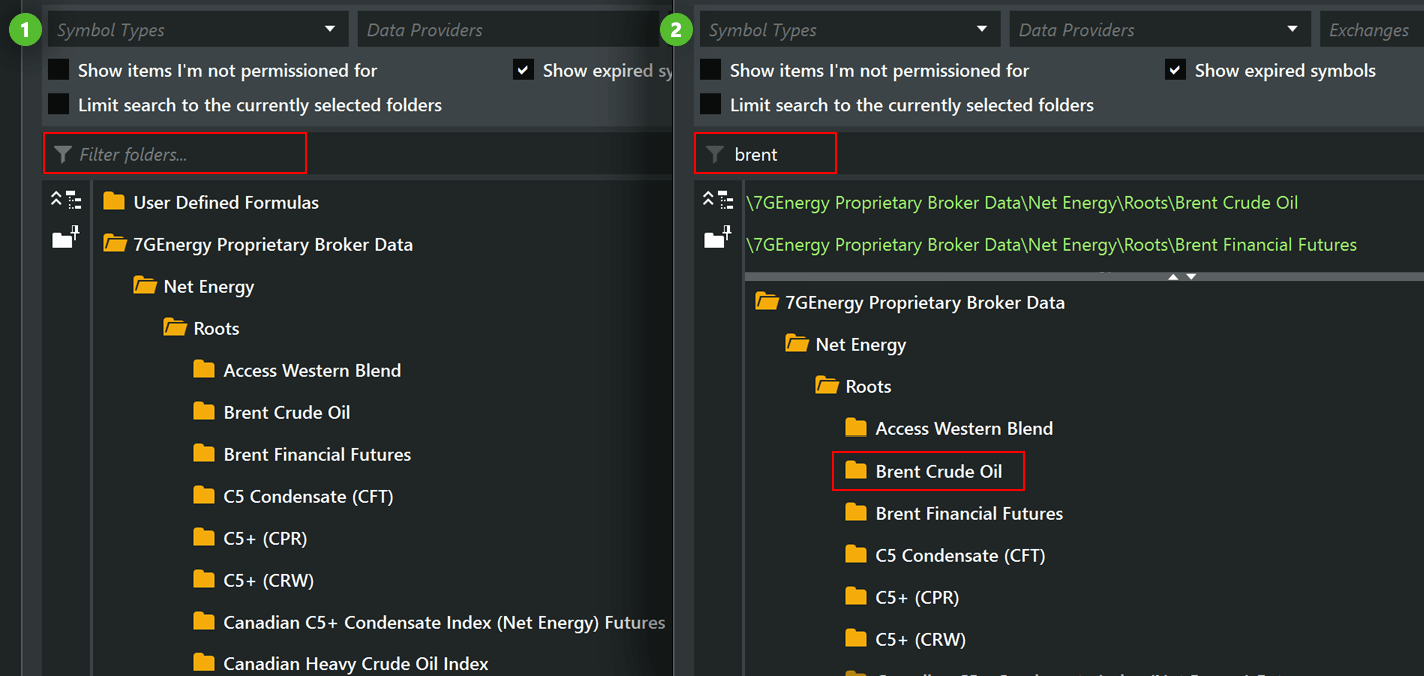Click folder icon of right Brent Crude Oil

[856, 471]
